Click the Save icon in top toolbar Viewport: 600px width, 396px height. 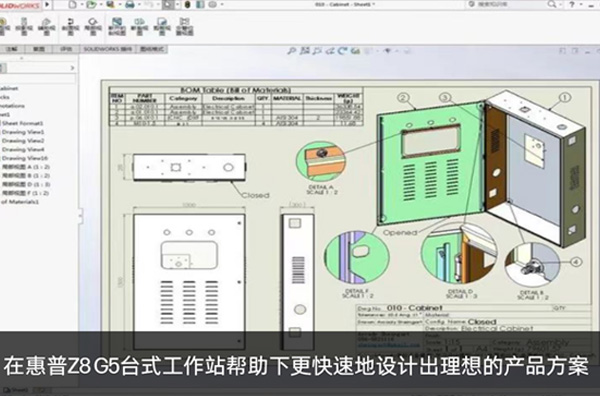111,5
